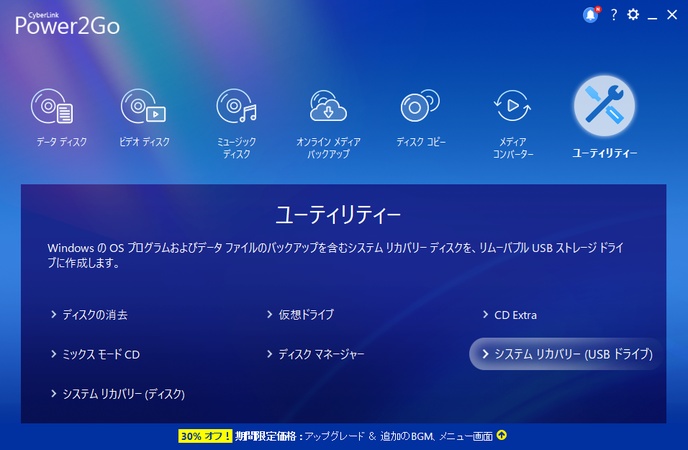
Task: Select システム リカバリー (USB ドライブ)
Action: click(x=566, y=354)
